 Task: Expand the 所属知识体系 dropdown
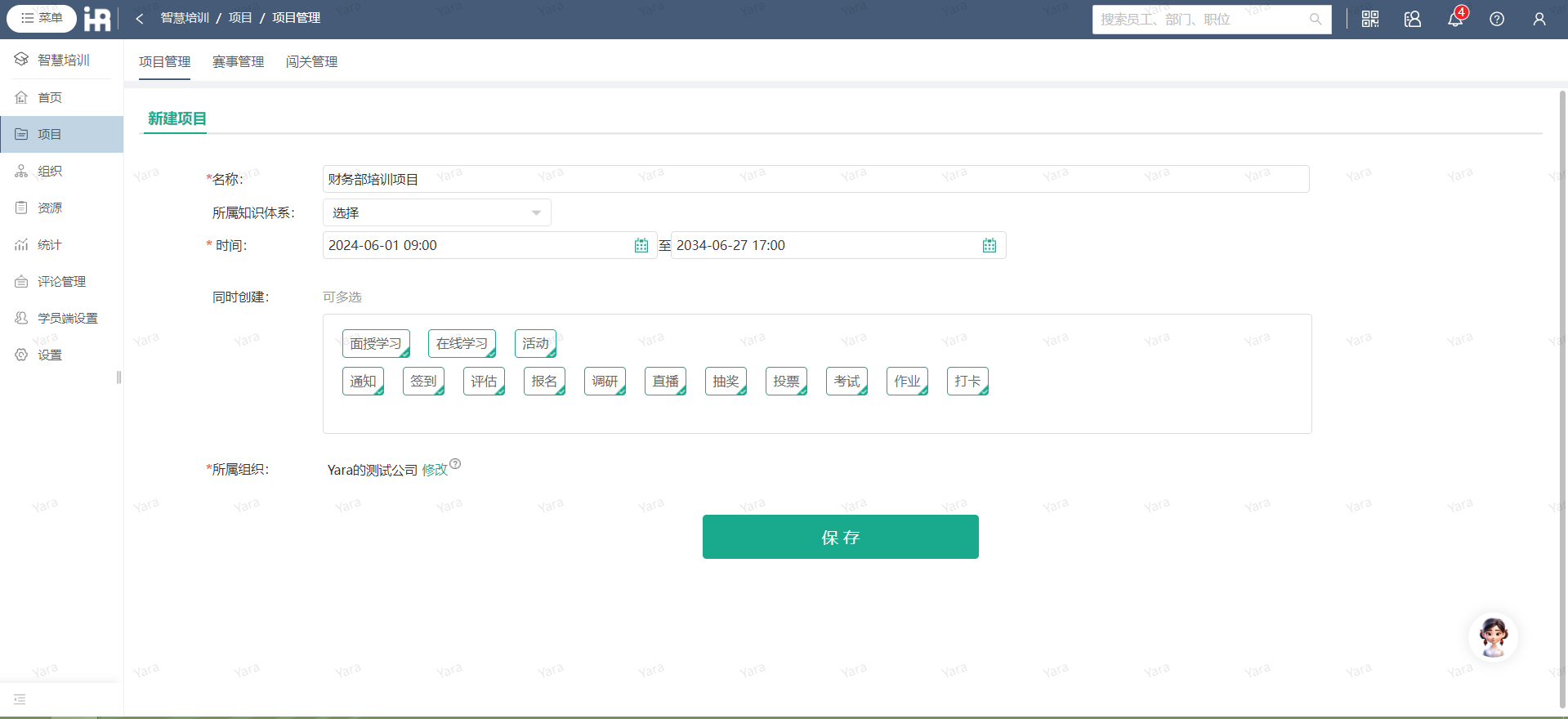point(436,212)
